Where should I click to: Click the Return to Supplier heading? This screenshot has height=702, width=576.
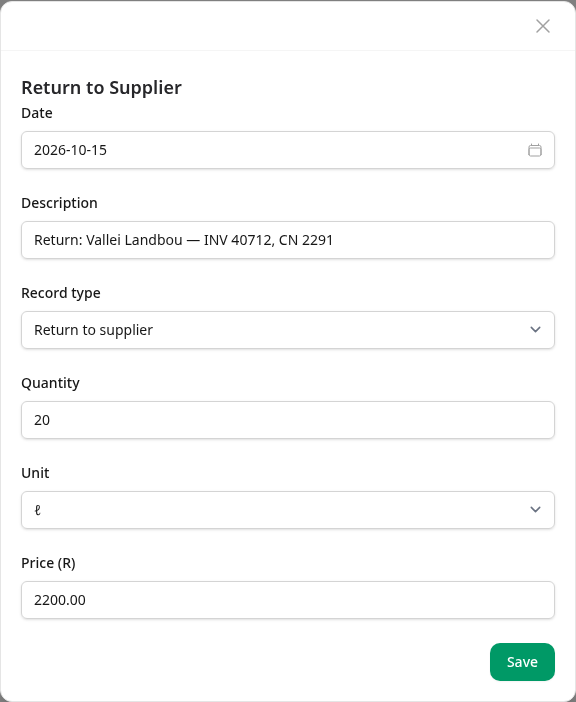pos(102,88)
